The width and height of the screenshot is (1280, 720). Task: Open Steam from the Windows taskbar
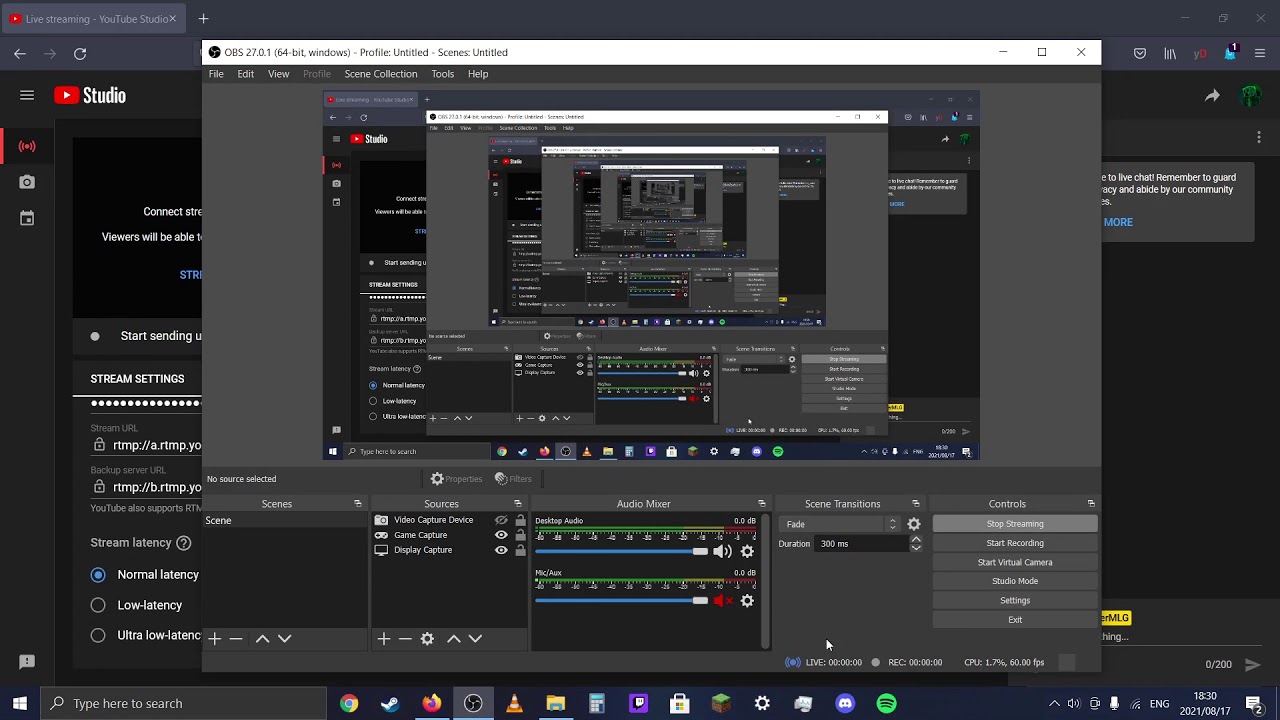(x=390, y=703)
